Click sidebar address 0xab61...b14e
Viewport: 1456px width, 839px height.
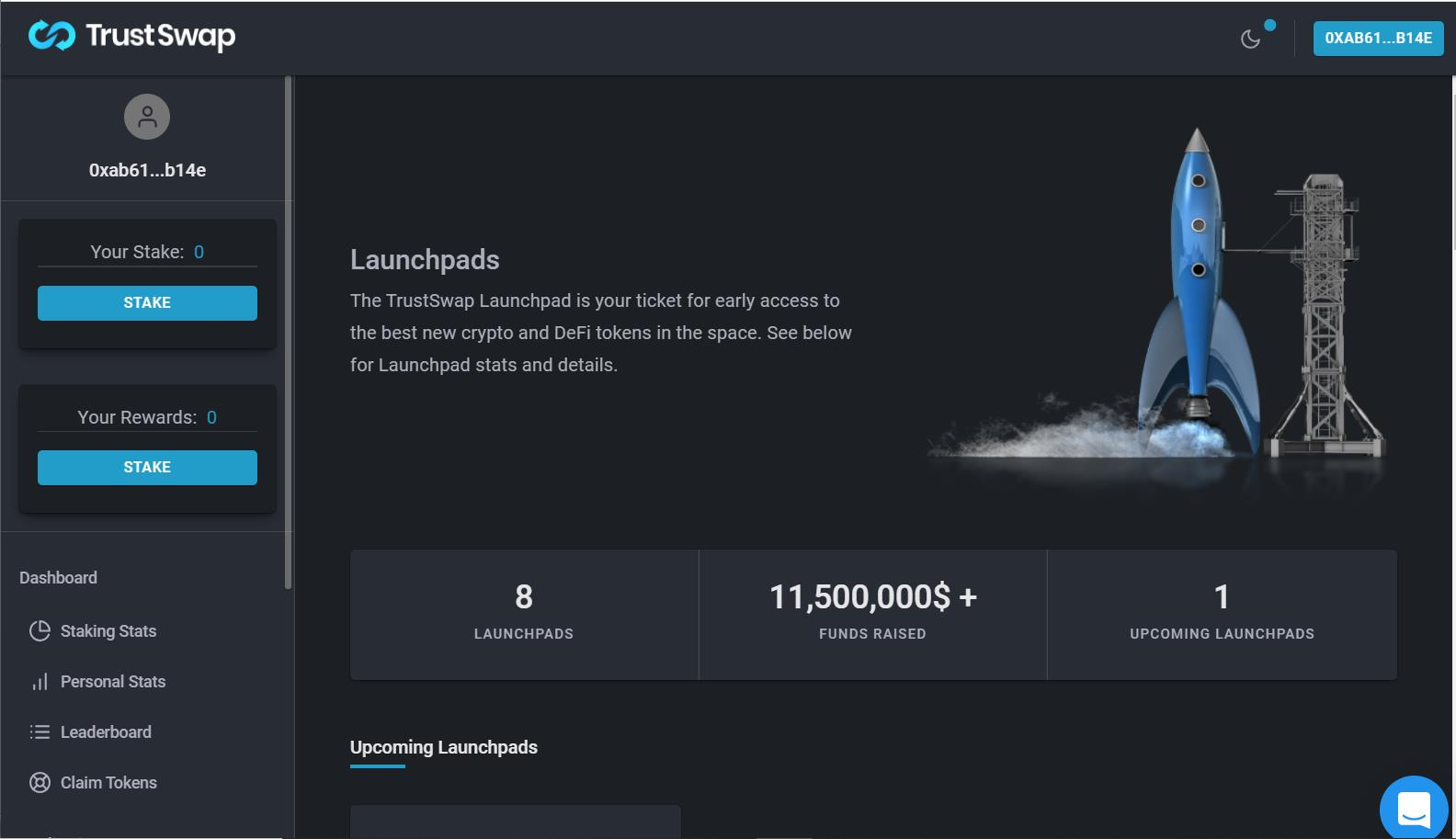(147, 170)
